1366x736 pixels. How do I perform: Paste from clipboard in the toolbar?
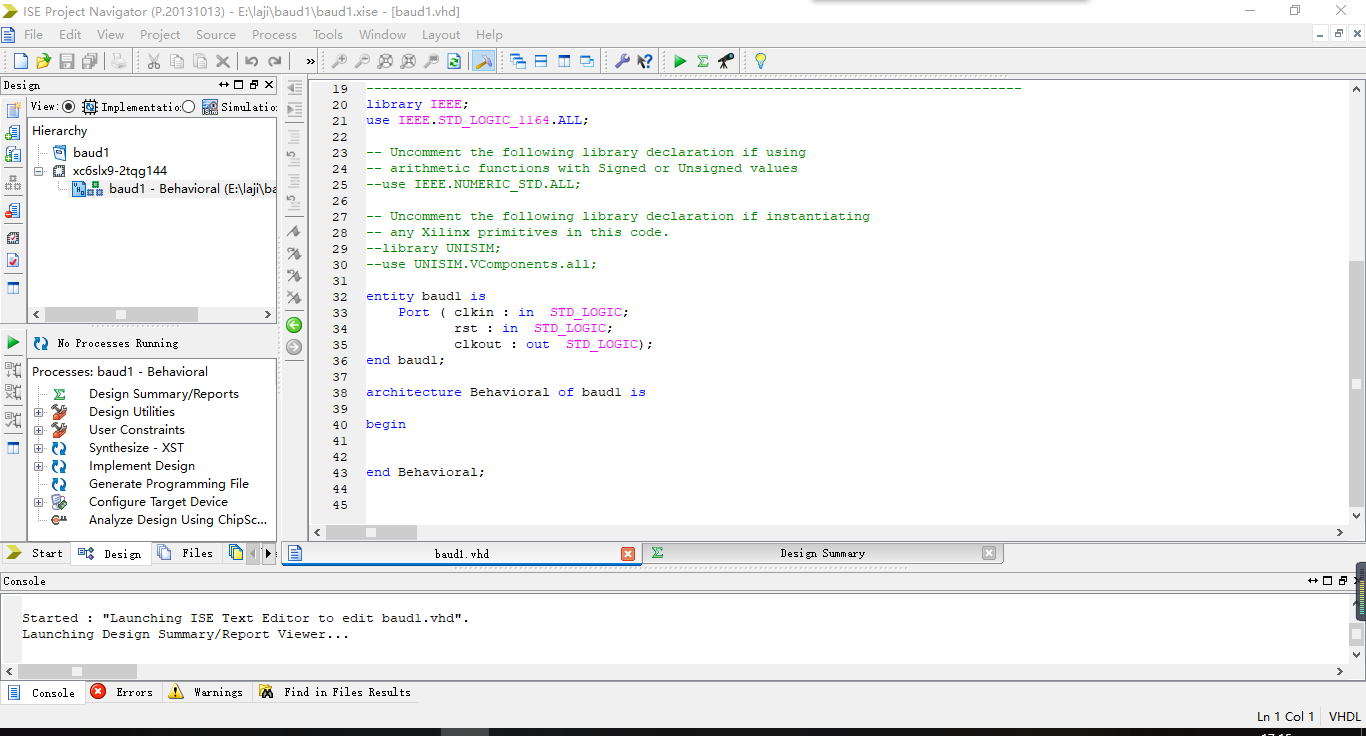click(201, 61)
